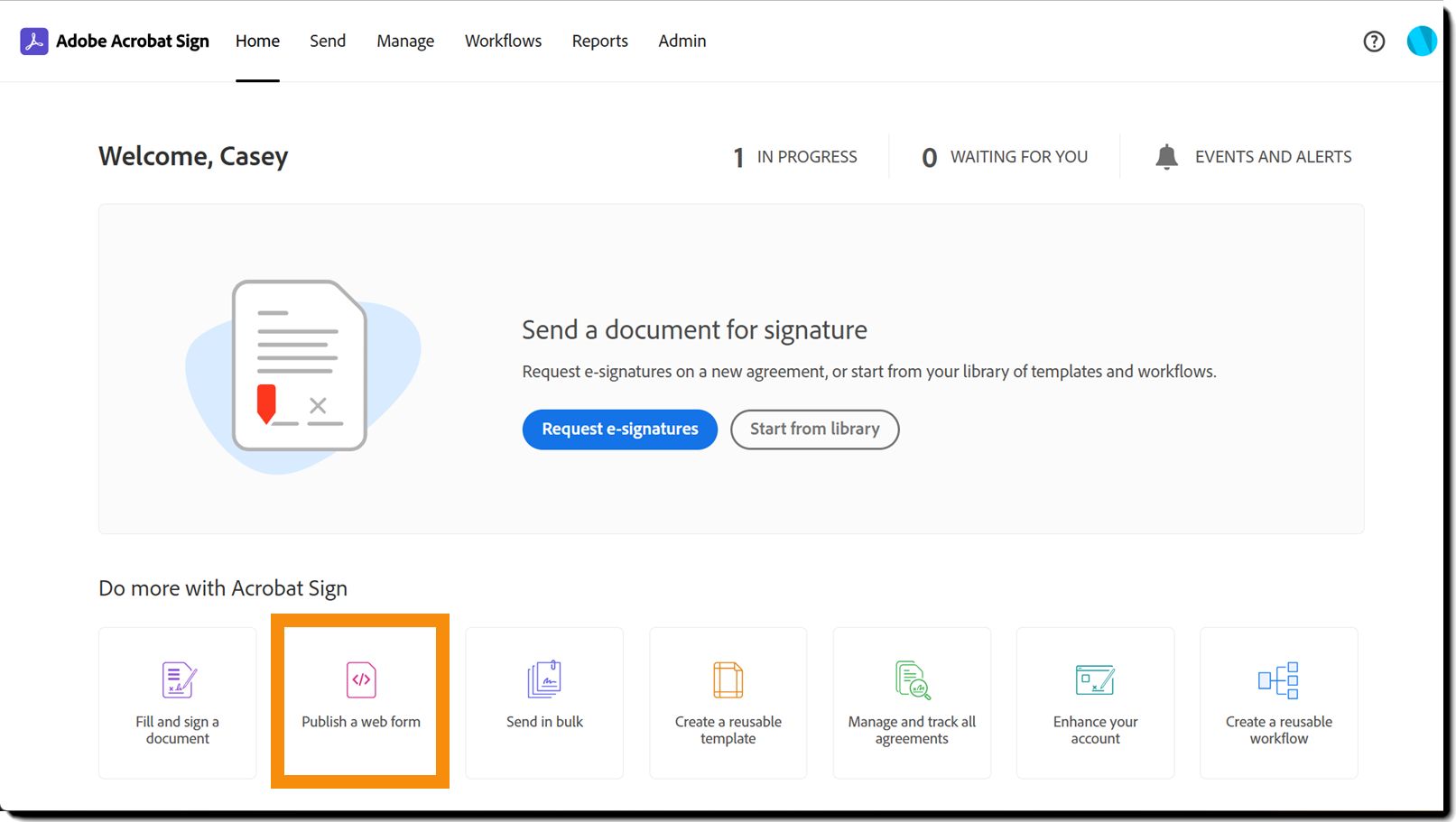1456x822 pixels.
Task: Open the Reports tab
Action: [599, 42]
